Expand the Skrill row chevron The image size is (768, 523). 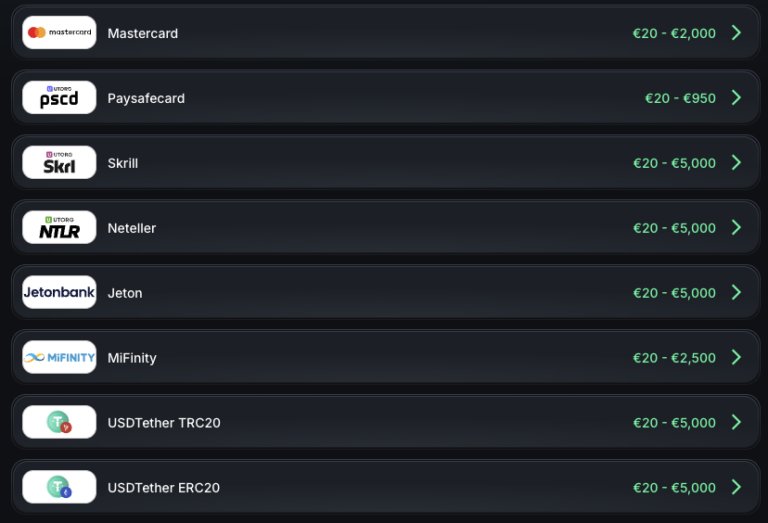(x=736, y=163)
